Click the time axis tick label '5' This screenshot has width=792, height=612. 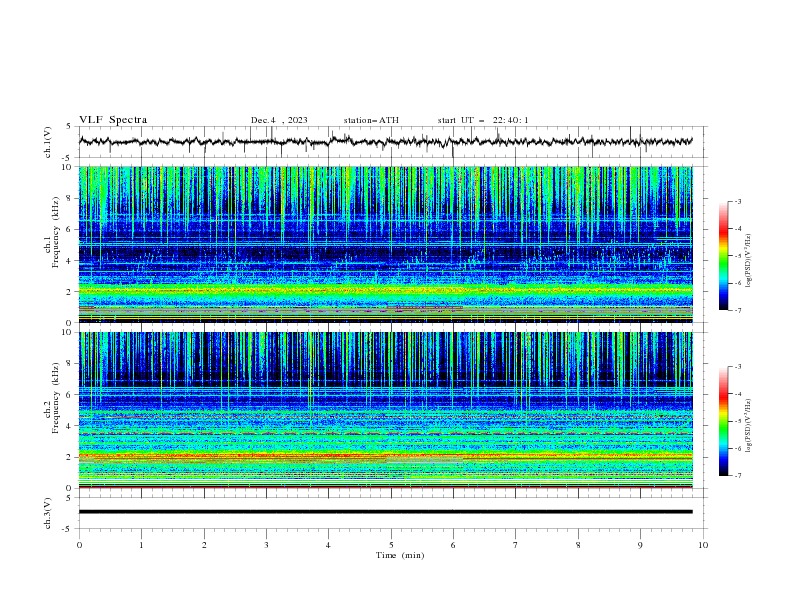coord(391,545)
